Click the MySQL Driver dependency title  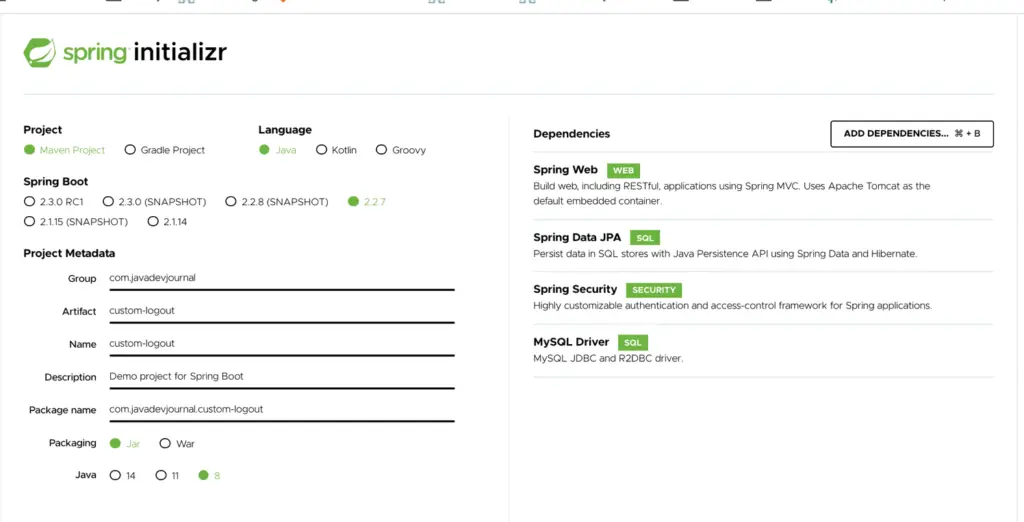coord(571,342)
